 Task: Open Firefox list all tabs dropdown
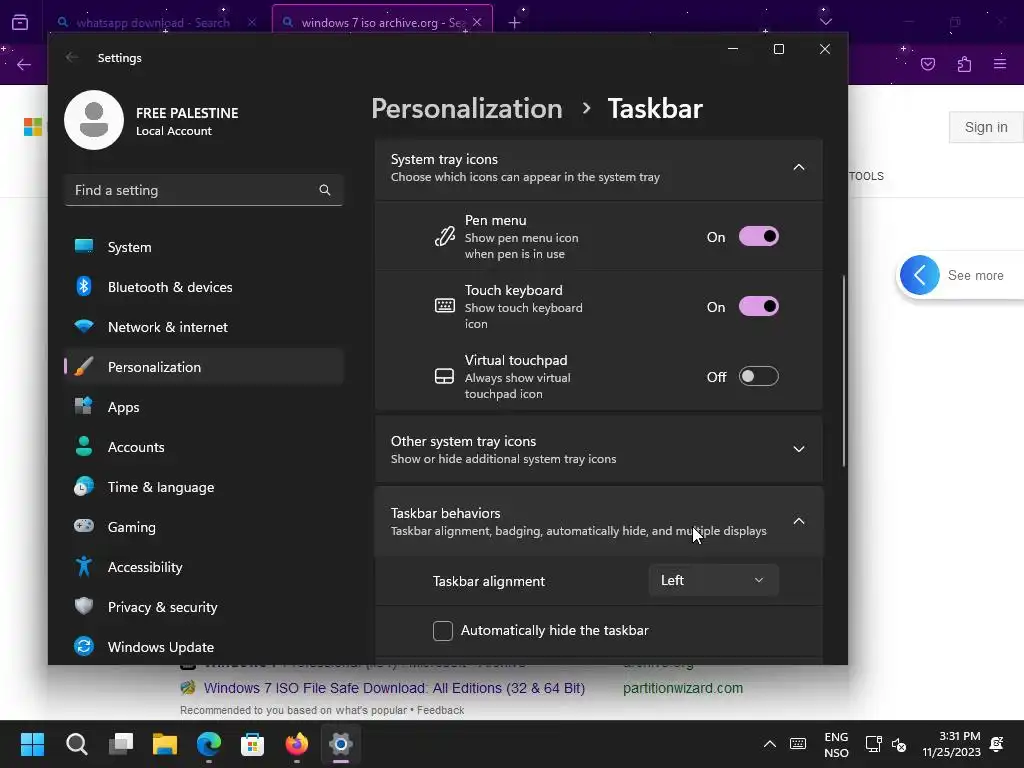(825, 22)
